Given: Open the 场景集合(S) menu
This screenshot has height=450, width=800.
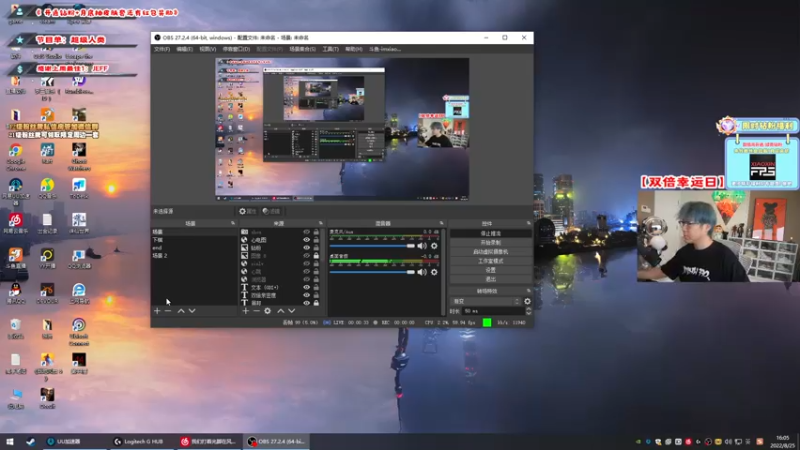Looking at the screenshot, I should pos(303,49).
